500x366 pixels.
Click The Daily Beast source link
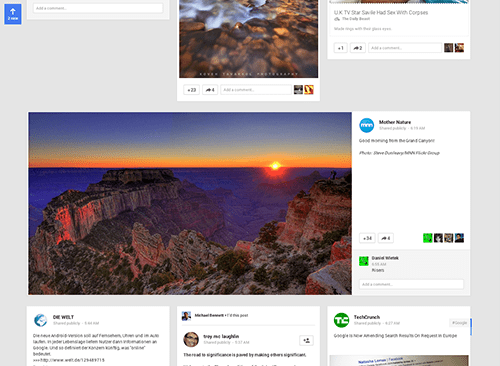click(356, 19)
